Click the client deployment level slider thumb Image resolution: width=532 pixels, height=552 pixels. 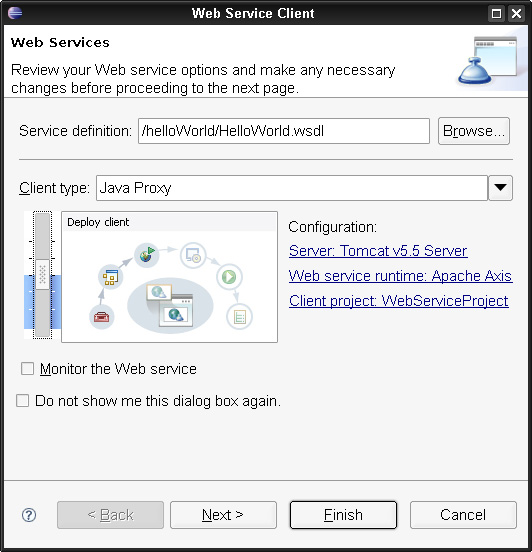pos(43,275)
